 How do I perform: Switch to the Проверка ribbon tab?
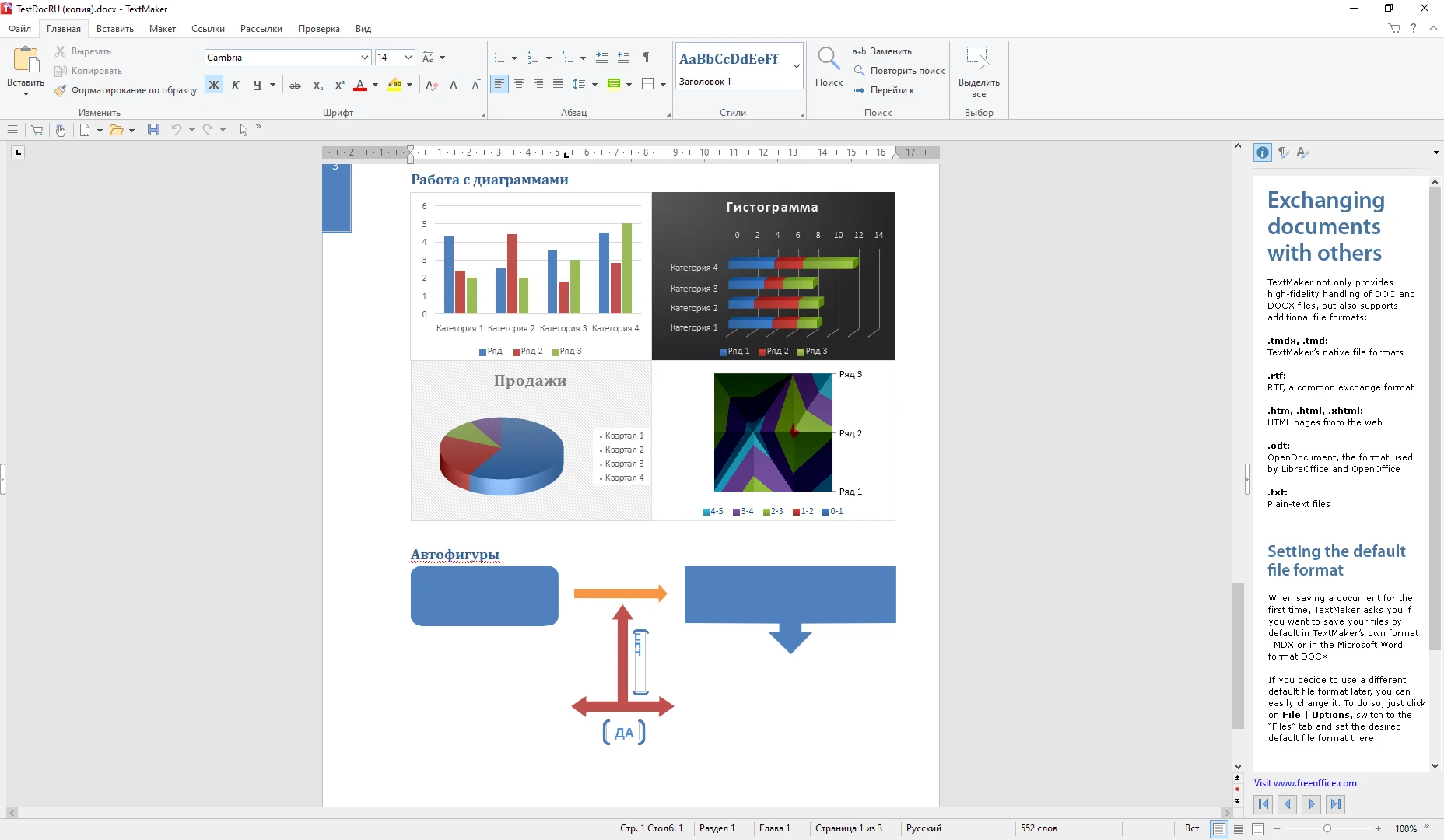(x=319, y=29)
